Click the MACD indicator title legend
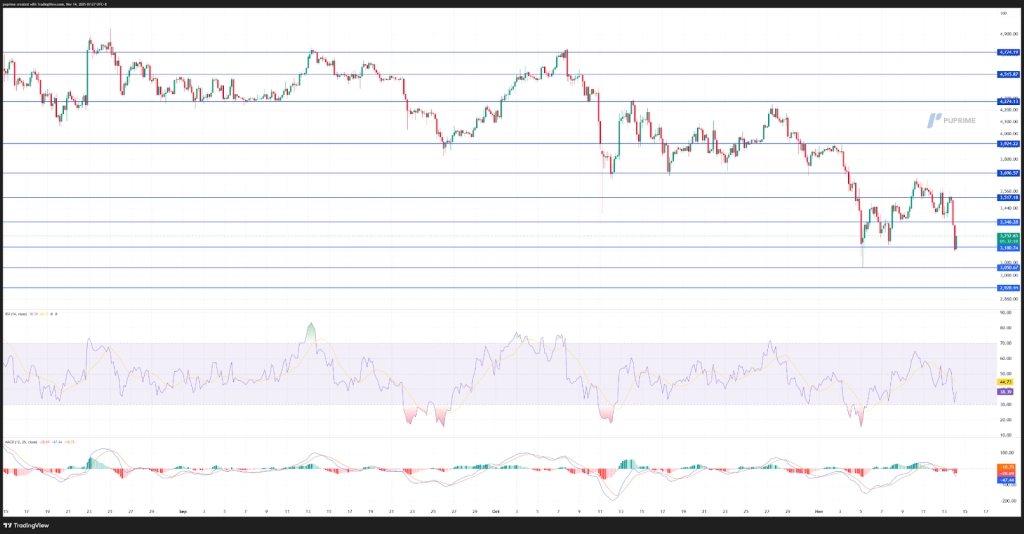 point(35,441)
